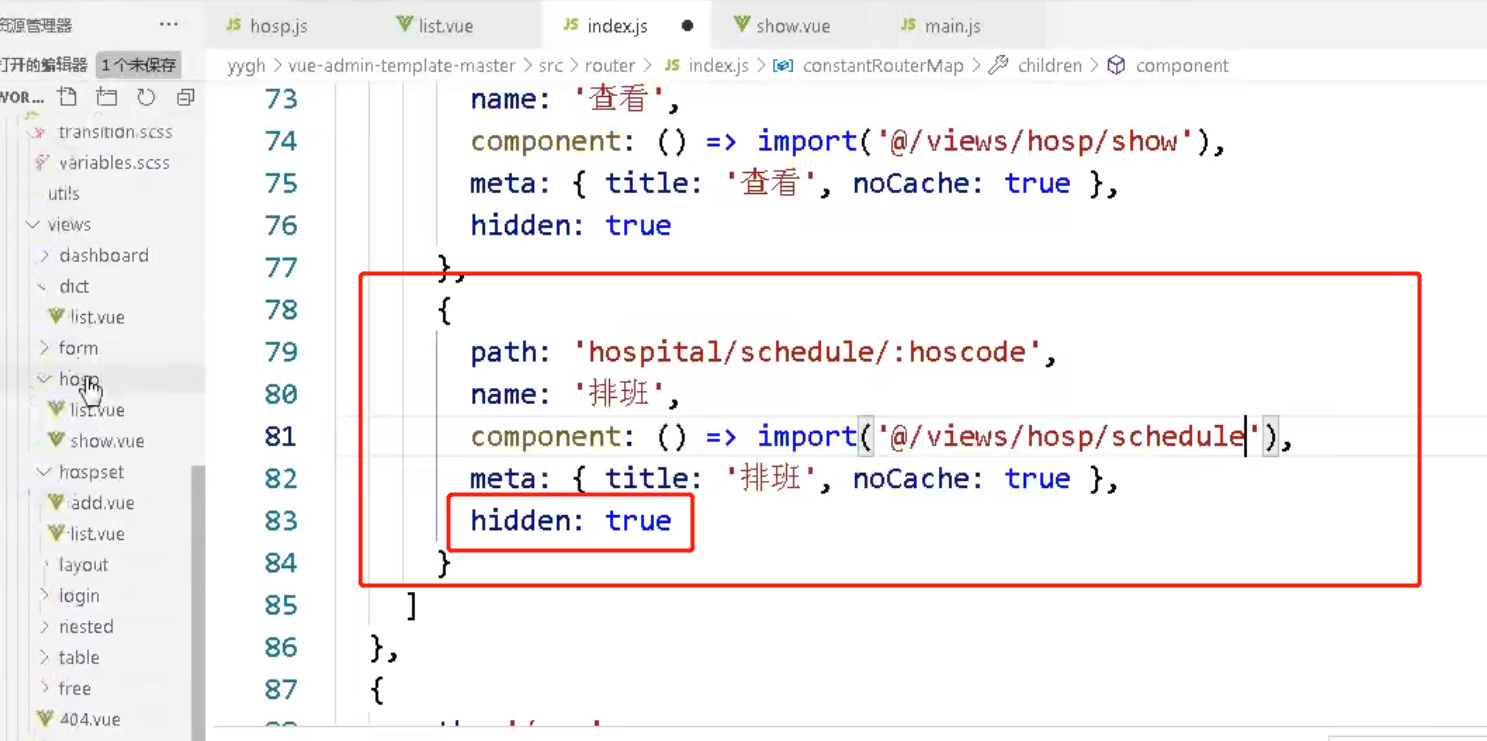Click the component breadcrumb label

[x=1182, y=66]
